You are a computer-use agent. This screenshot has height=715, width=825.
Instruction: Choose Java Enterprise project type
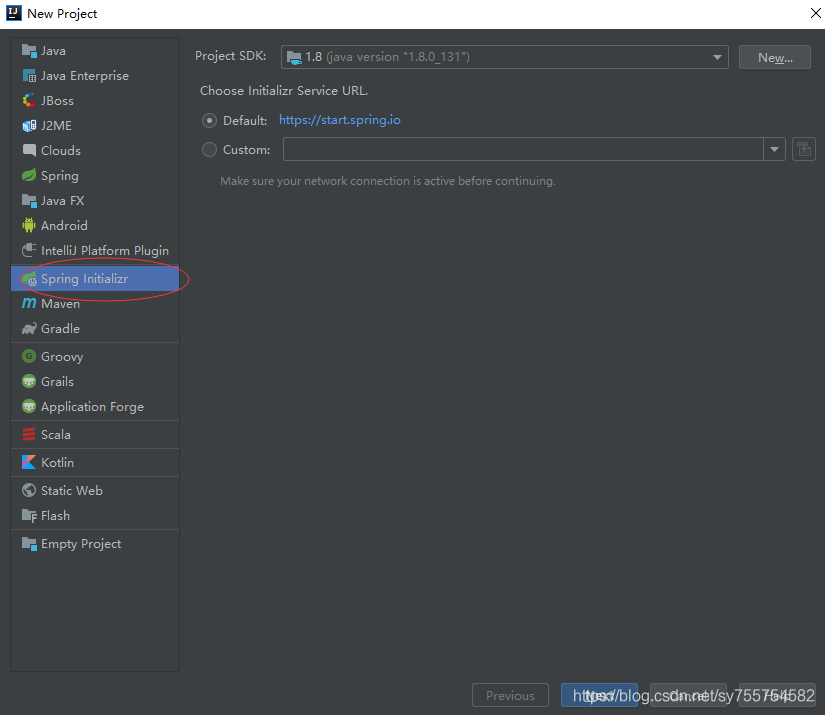tap(95, 76)
